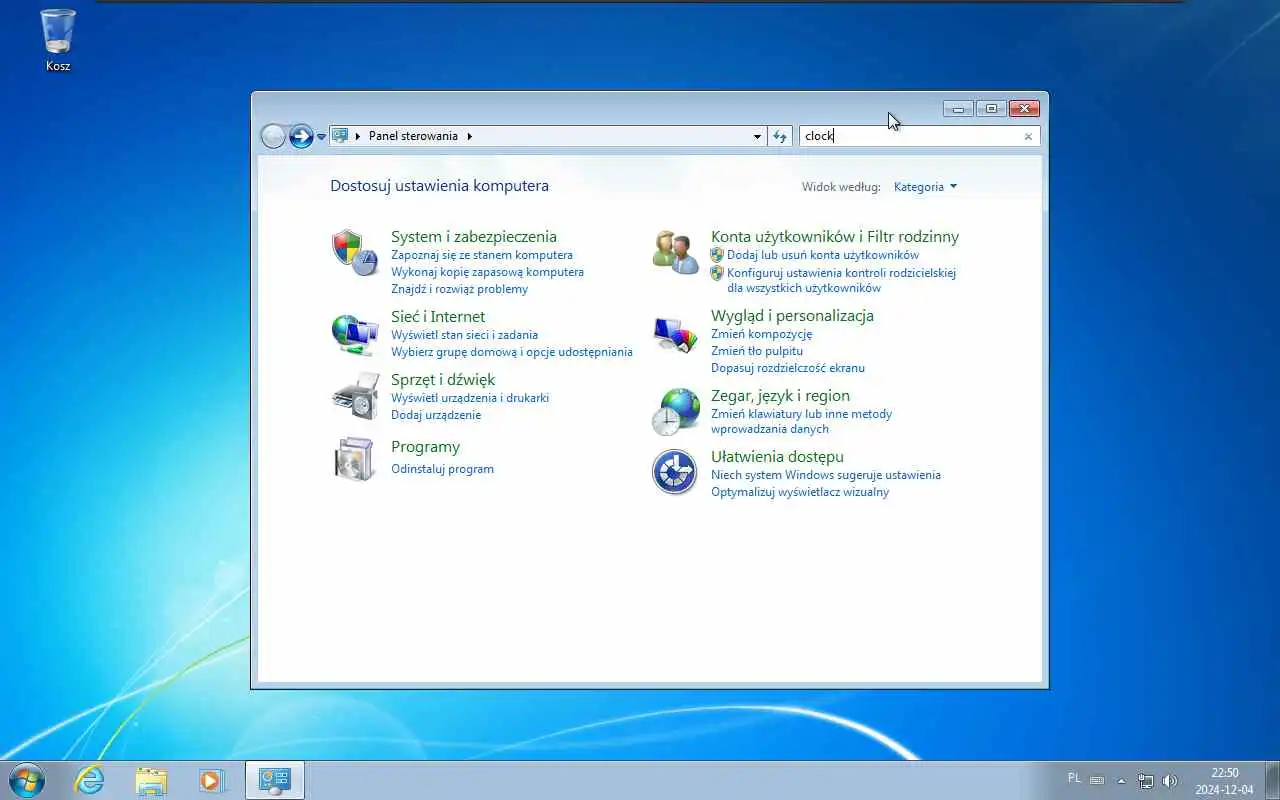1280x800 pixels.
Task: Go forward with the Forward arrow
Action: [x=301, y=136]
